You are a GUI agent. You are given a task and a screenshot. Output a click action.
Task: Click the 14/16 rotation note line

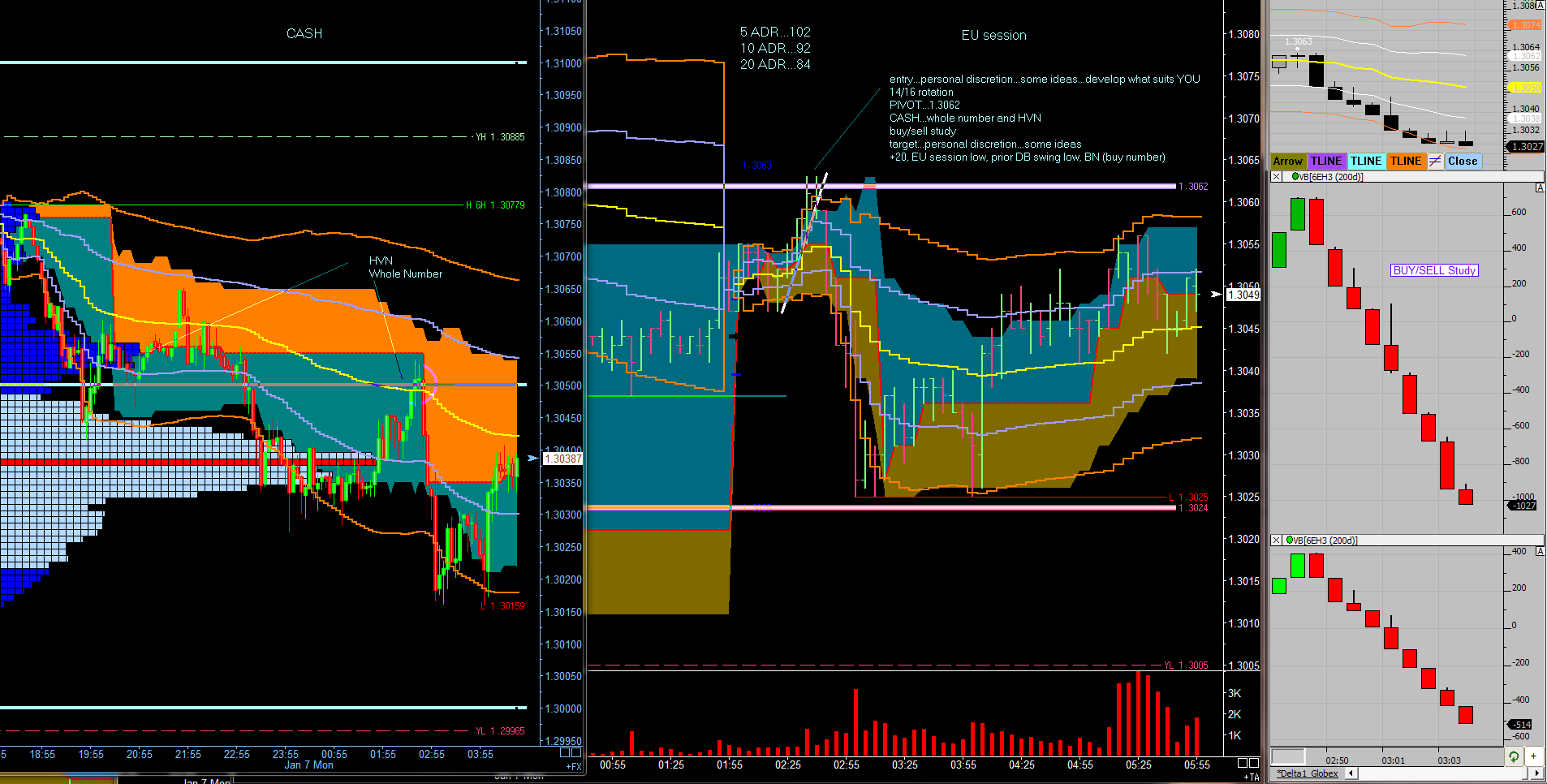coord(921,92)
